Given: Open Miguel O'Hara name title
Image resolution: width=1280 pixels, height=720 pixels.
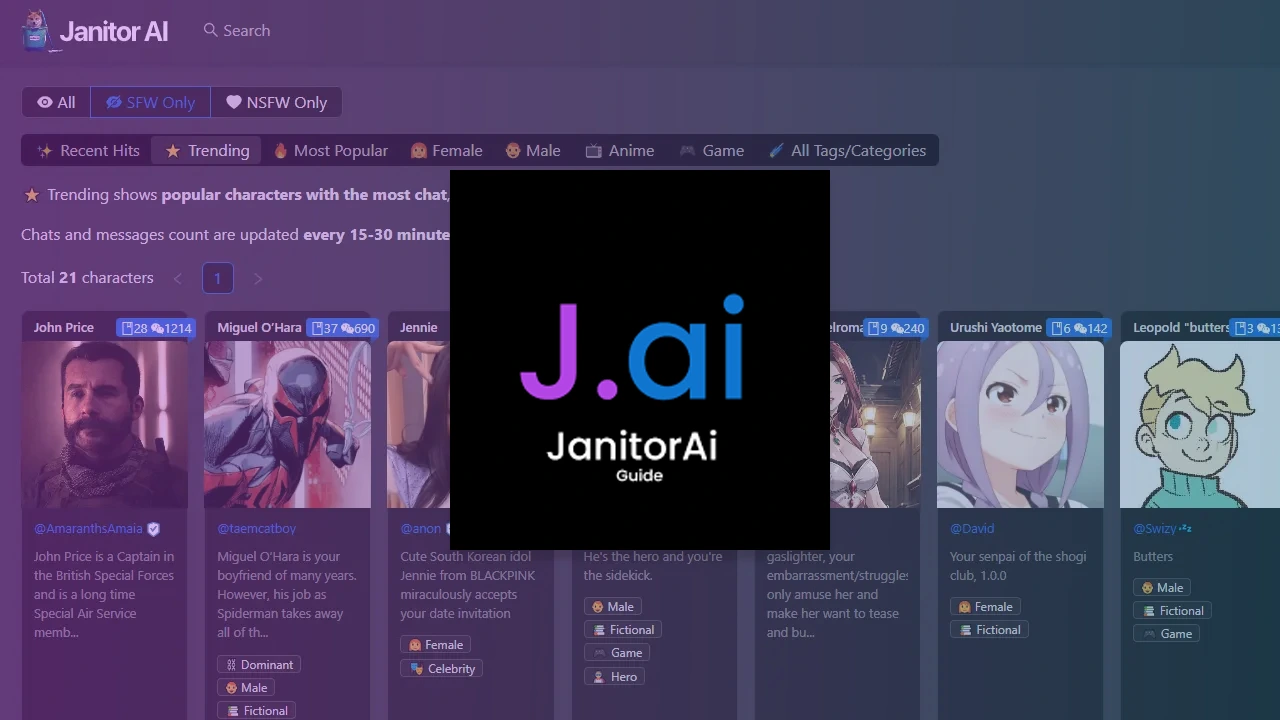Looking at the screenshot, I should pyautogui.click(x=259, y=327).
